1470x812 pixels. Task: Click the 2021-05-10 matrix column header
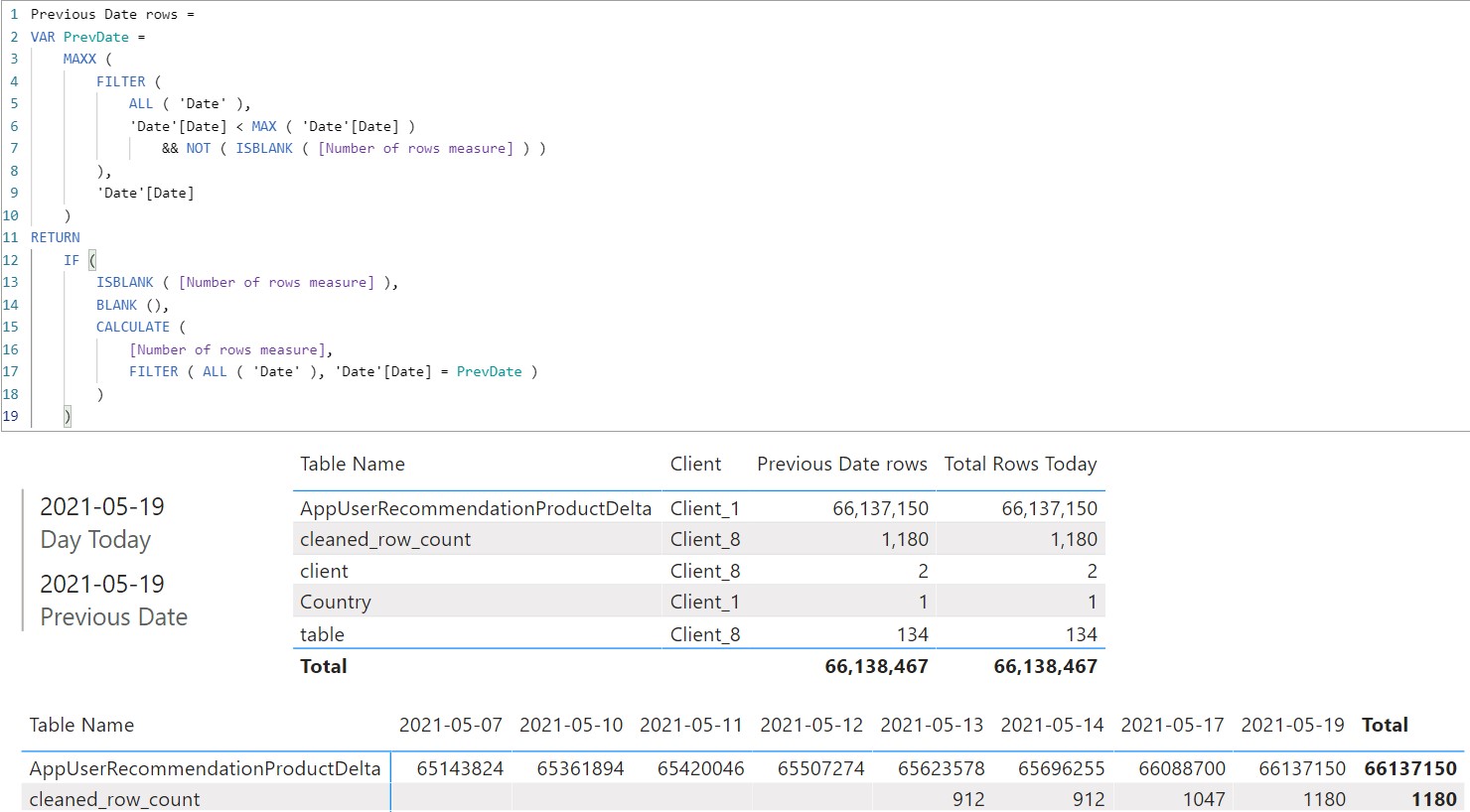pyautogui.click(x=571, y=725)
